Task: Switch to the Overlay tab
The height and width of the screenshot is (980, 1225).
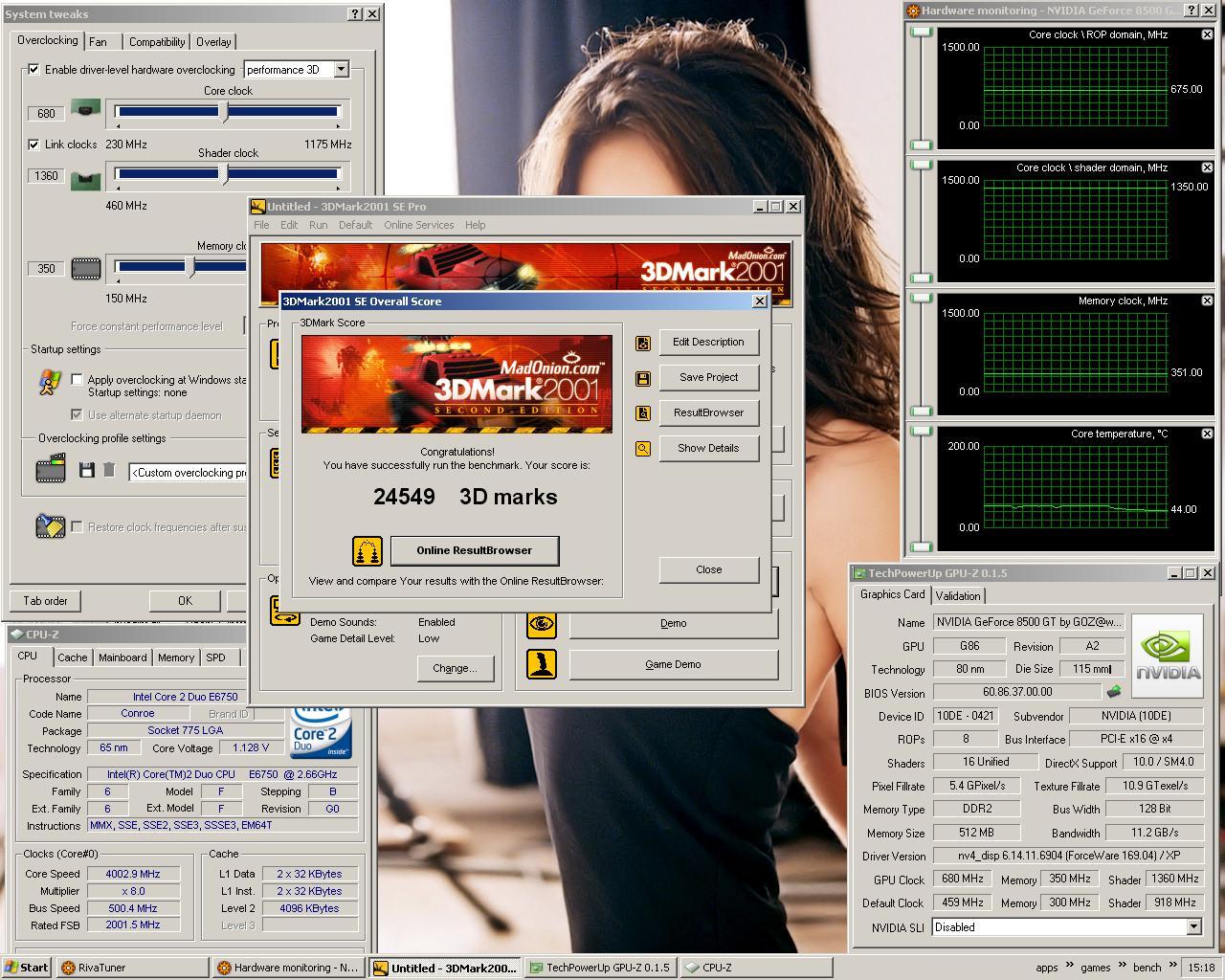Action: click(213, 42)
